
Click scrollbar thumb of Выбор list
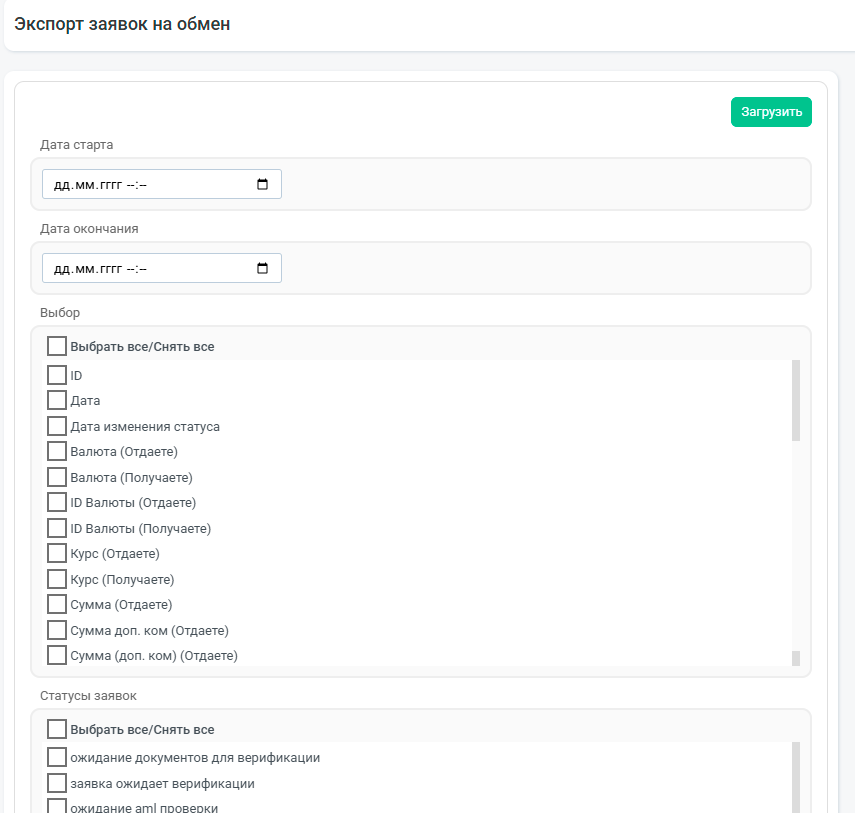coord(796,400)
